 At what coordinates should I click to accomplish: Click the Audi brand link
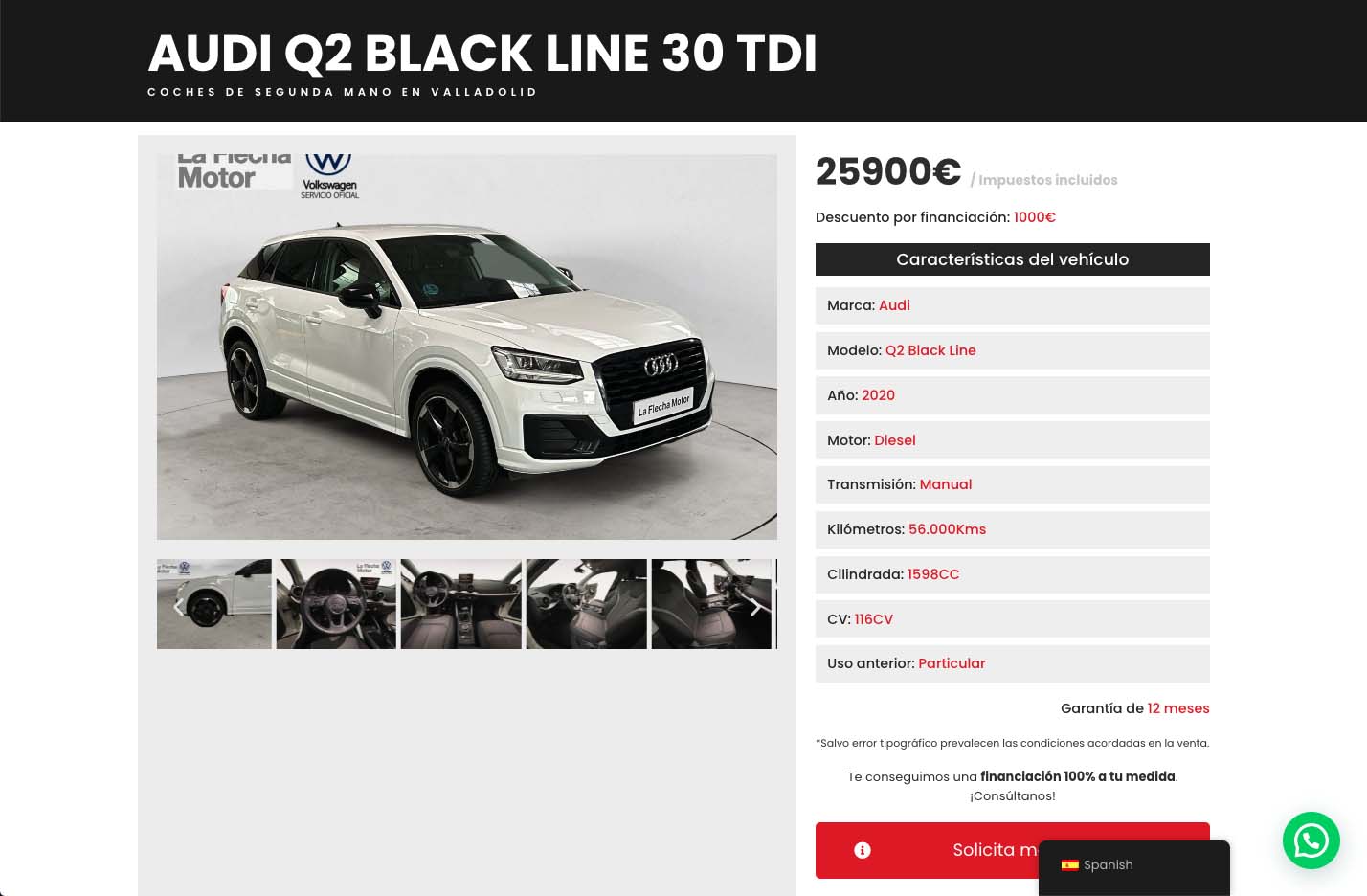click(x=894, y=305)
